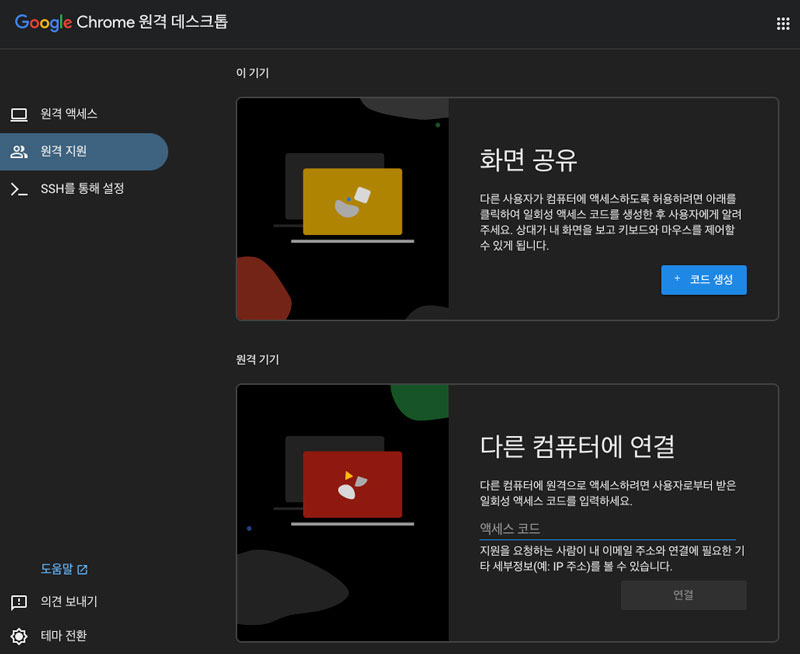Click the Google logo in the header
The width and height of the screenshot is (800, 654).
(43, 22)
